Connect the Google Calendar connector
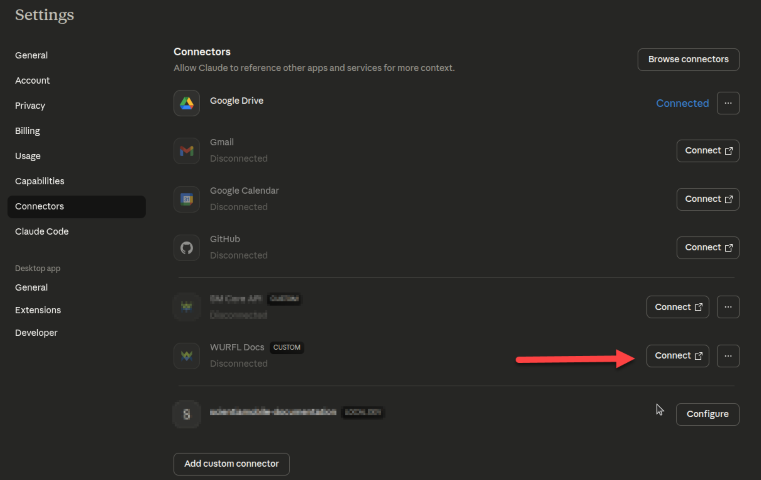Image resolution: width=761 pixels, height=480 pixels. (x=708, y=199)
